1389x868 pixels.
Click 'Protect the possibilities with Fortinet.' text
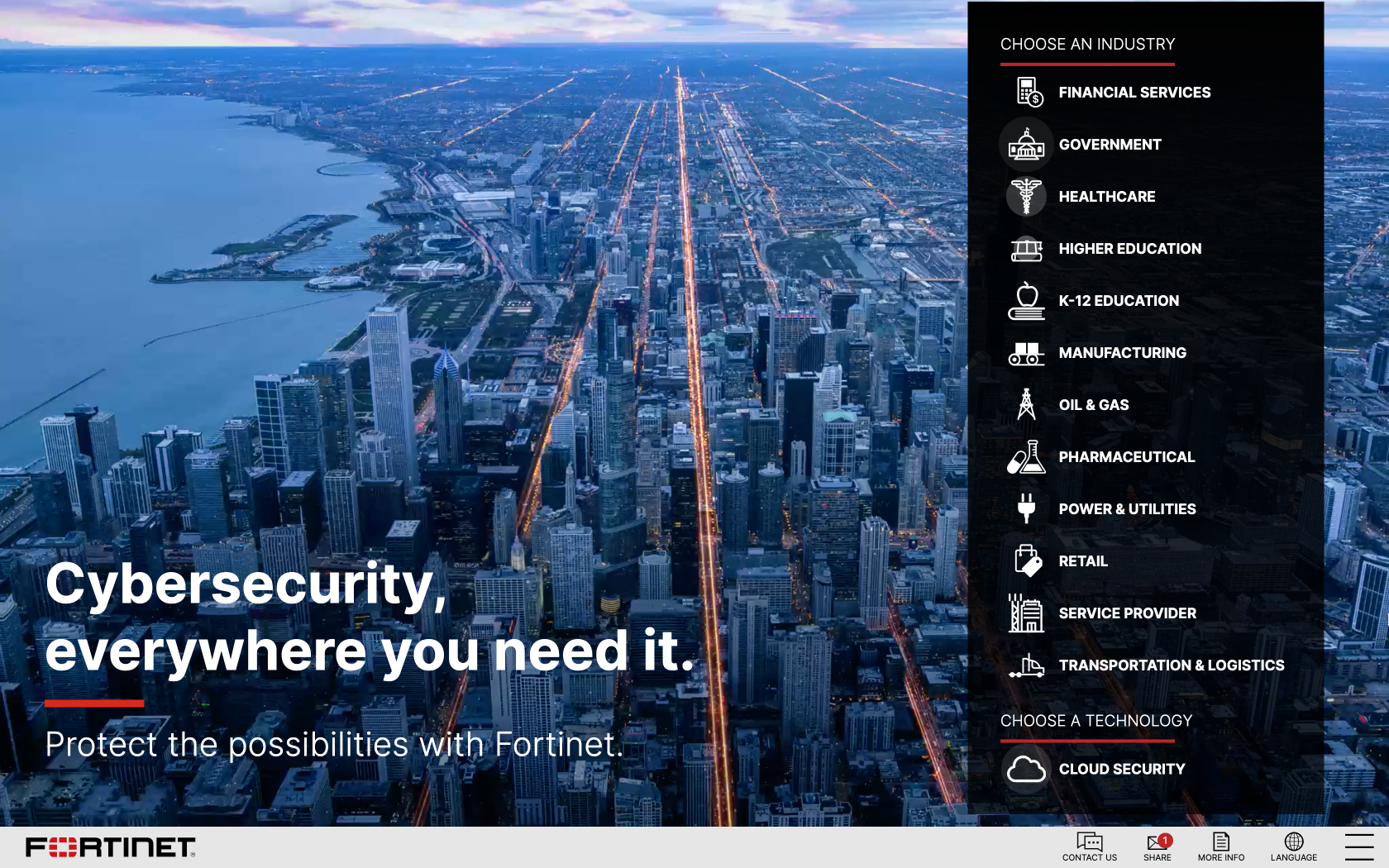coord(334,745)
